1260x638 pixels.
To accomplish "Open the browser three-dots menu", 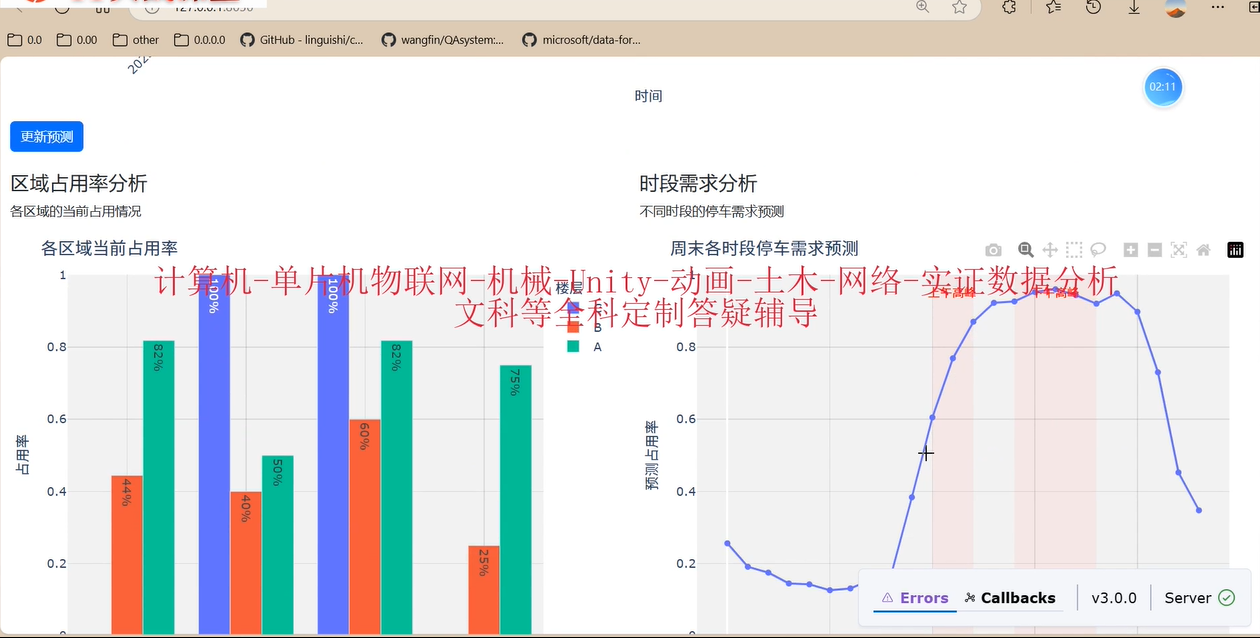I will pos(1217,7).
